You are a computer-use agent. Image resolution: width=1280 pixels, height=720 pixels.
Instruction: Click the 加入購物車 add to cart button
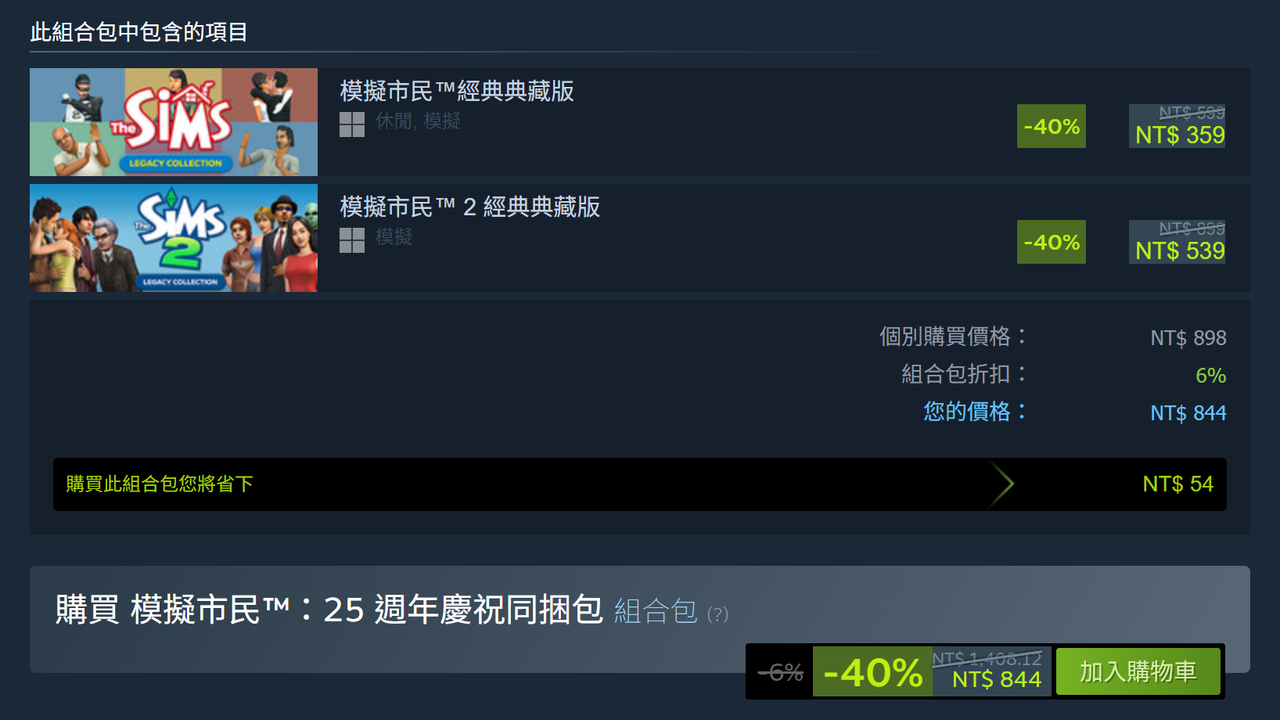(1138, 671)
